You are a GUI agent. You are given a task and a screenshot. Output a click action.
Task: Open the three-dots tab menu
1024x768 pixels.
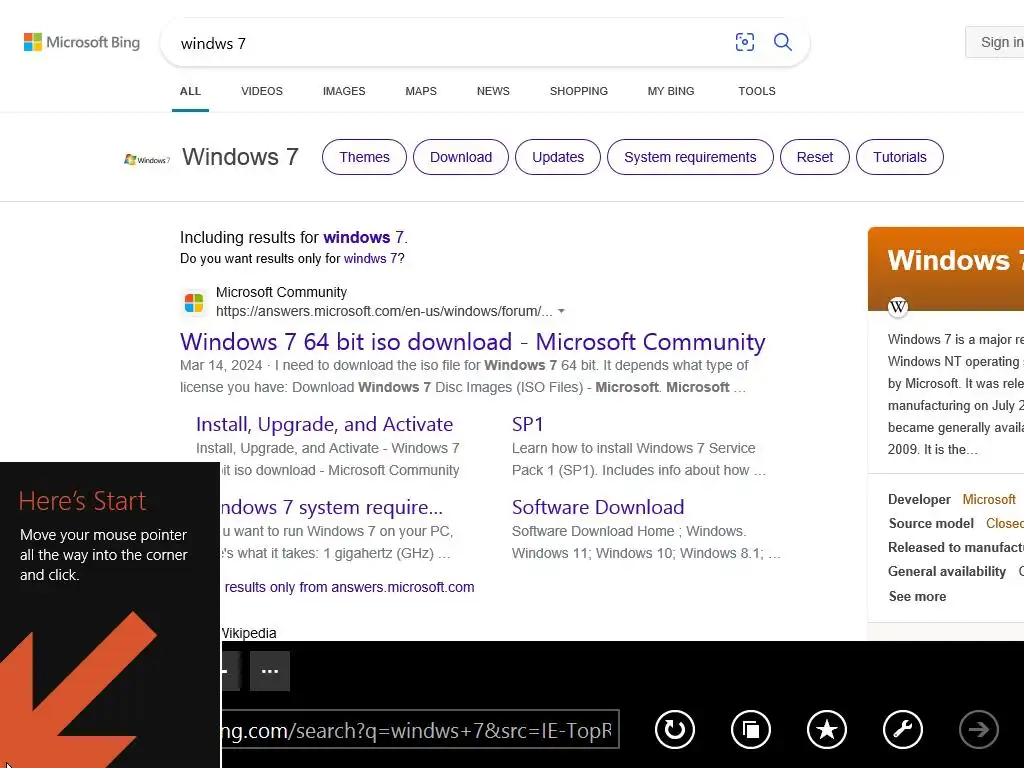270,671
